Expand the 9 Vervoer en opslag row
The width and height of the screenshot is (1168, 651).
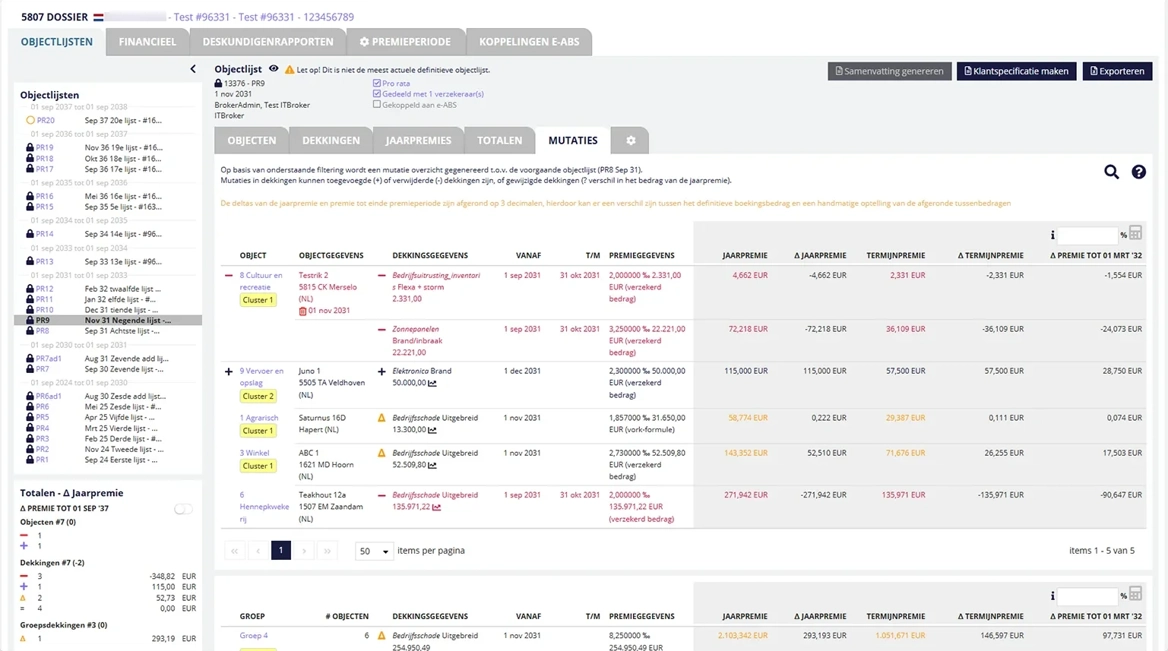pyautogui.click(x=228, y=370)
